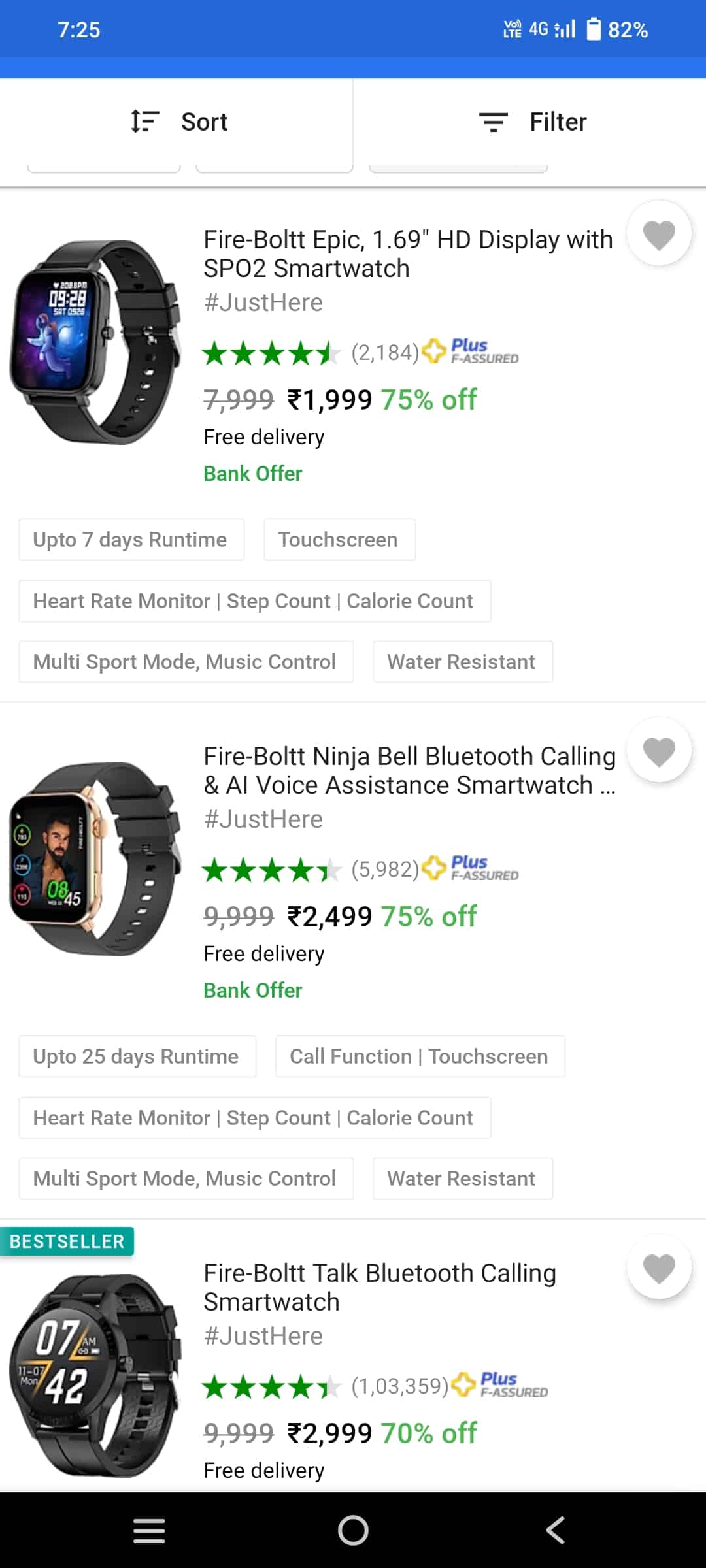Image resolution: width=706 pixels, height=1568 pixels.
Task: Open Fire-Boltt Talk Bluetooth Calling title
Action: click(x=379, y=1287)
